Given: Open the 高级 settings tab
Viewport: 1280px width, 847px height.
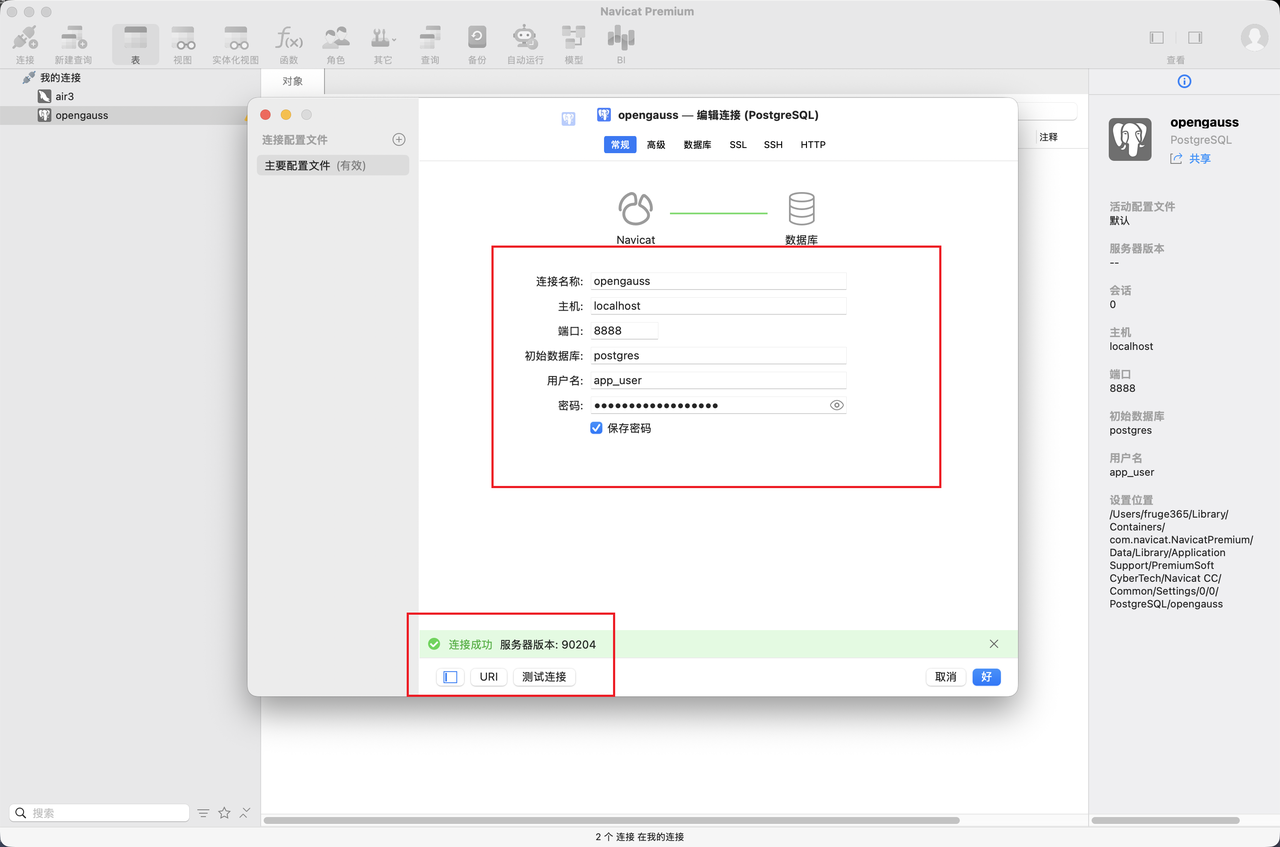Looking at the screenshot, I should (655, 144).
